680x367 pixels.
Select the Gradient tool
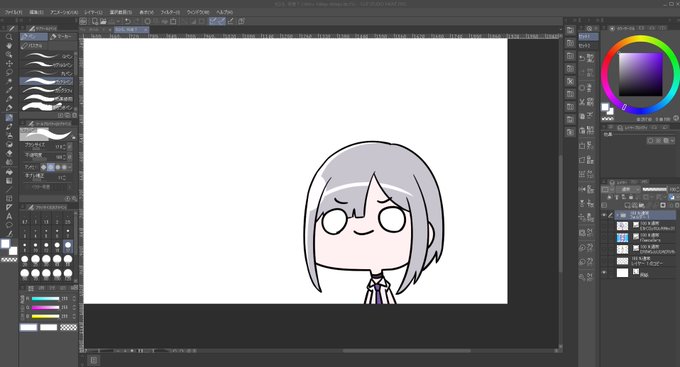pyautogui.click(x=9, y=180)
